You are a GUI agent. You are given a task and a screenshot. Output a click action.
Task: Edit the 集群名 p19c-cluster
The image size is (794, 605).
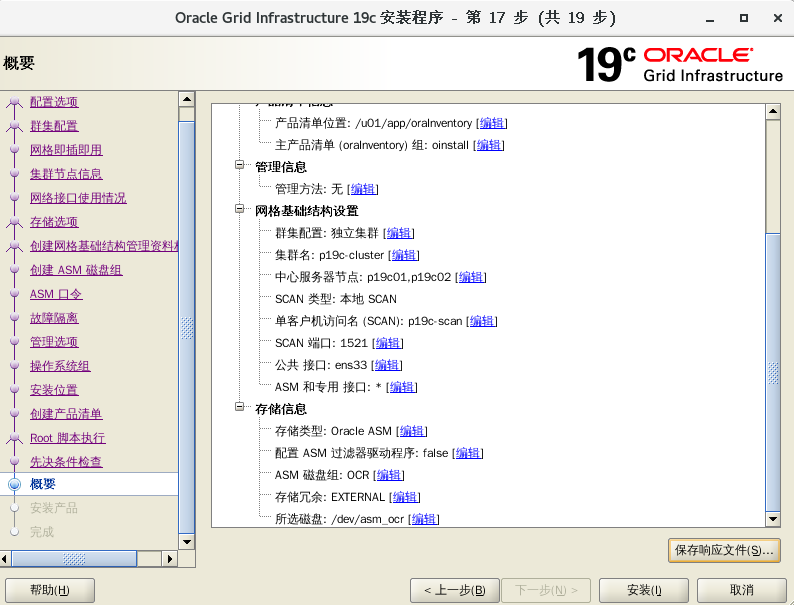pos(404,255)
